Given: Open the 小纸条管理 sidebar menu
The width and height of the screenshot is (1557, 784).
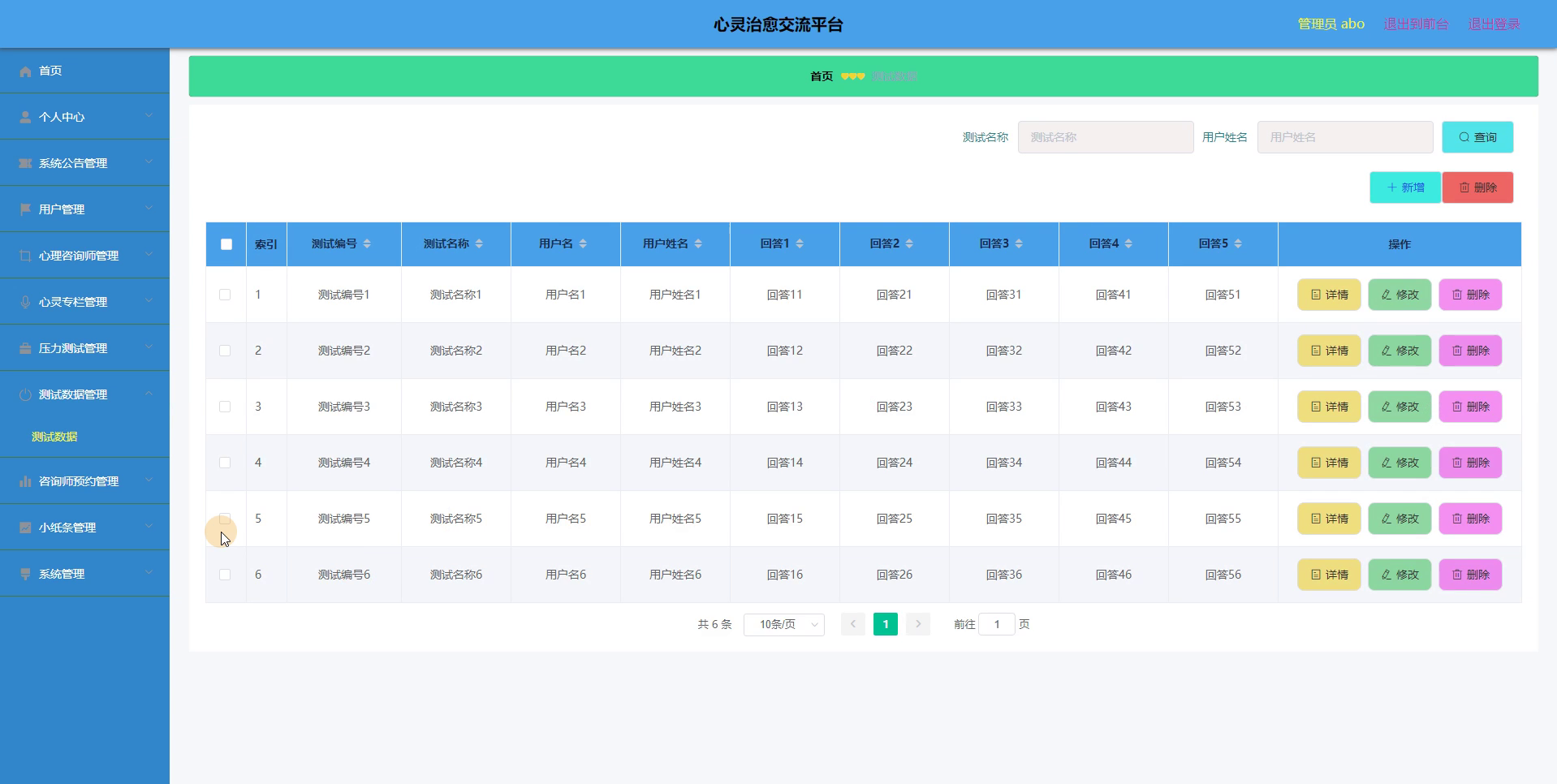Looking at the screenshot, I should click(x=84, y=528).
